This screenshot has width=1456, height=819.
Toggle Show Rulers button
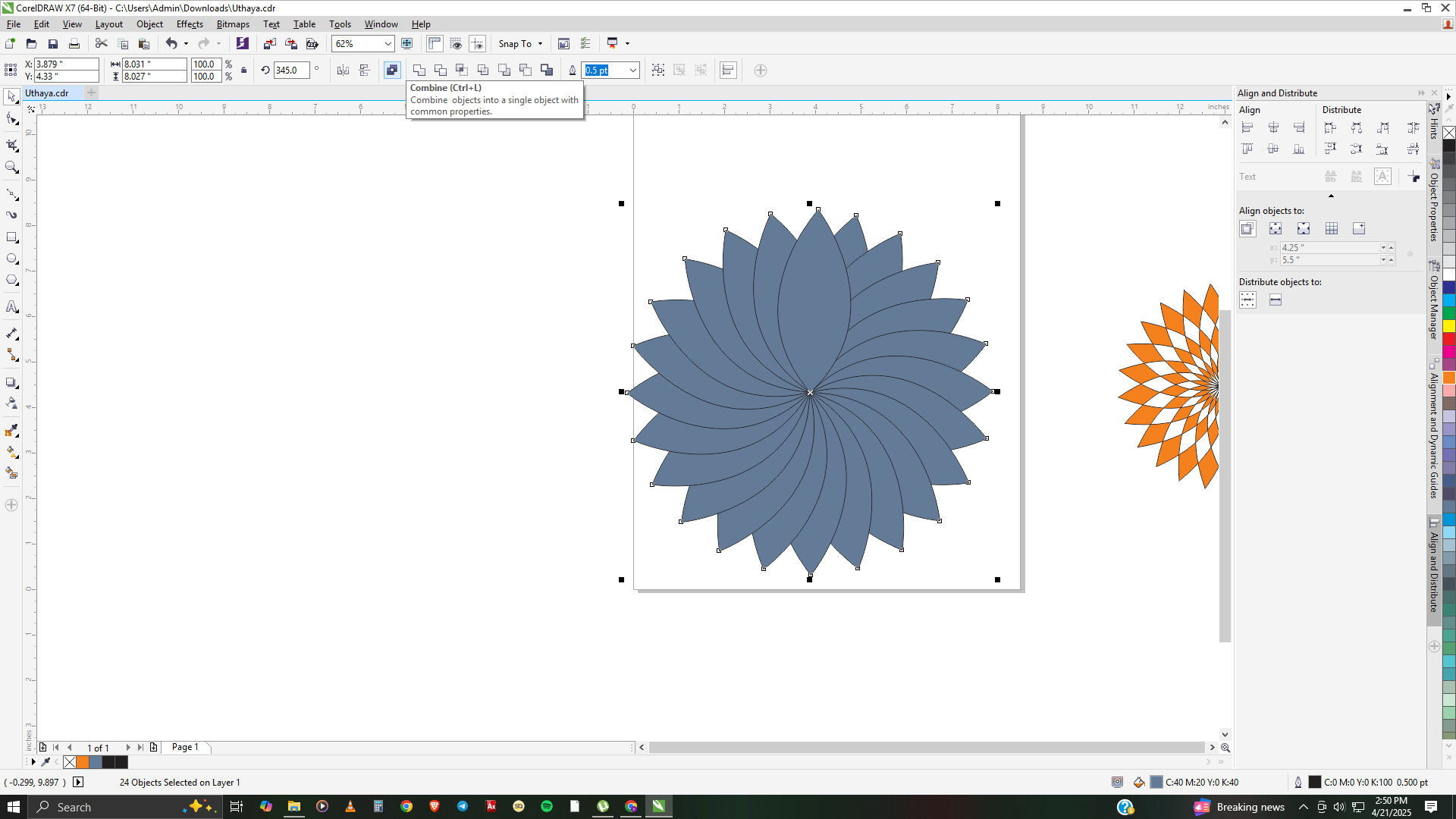pyautogui.click(x=435, y=44)
